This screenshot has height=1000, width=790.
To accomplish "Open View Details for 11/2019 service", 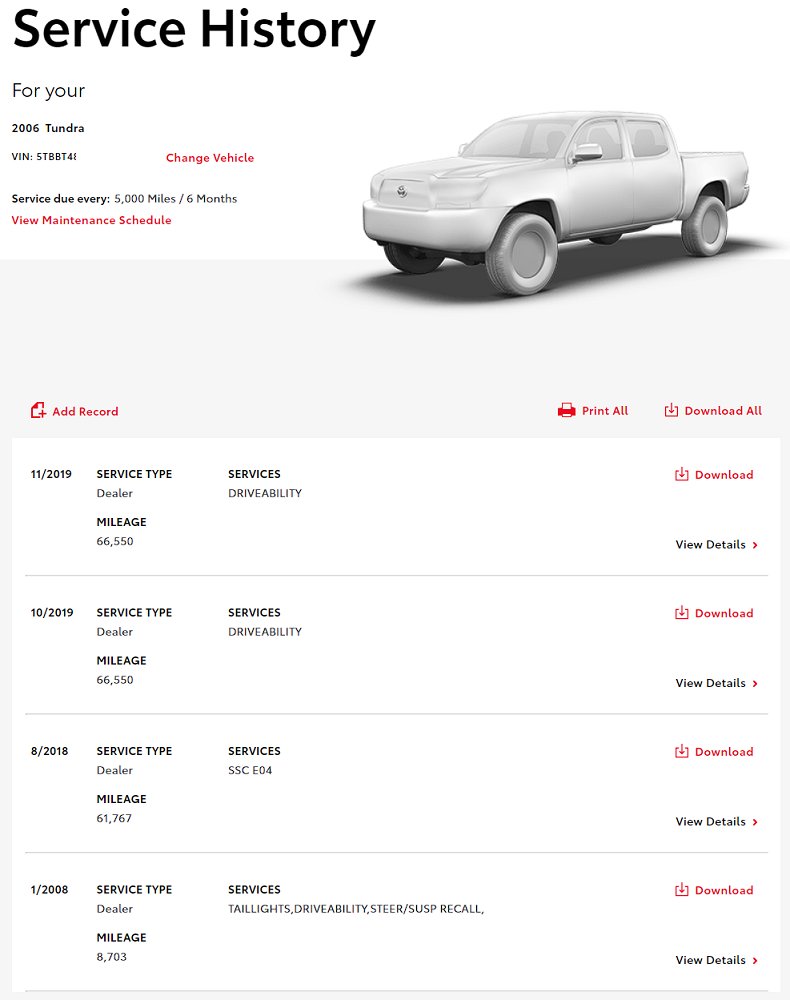I will click(710, 544).
